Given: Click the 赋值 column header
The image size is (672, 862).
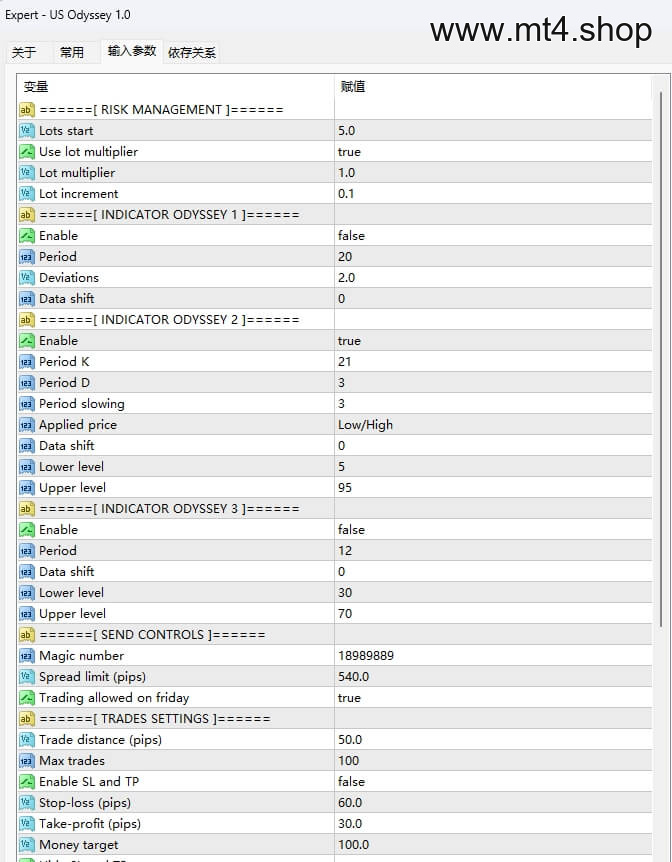Looking at the screenshot, I should click(x=493, y=86).
